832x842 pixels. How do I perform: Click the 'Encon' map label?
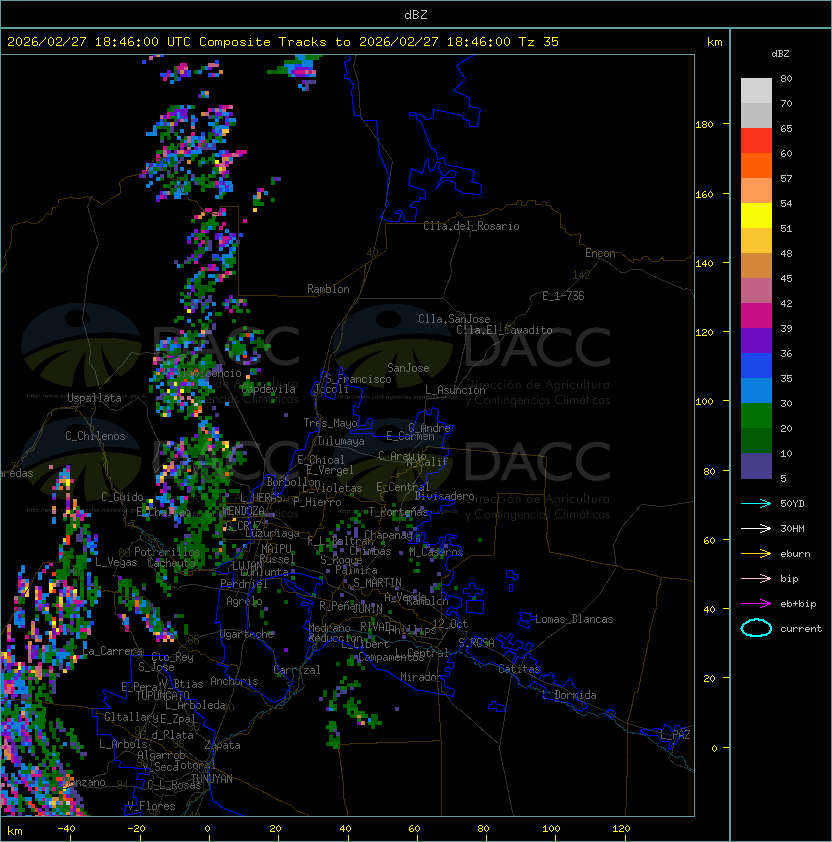click(x=600, y=253)
